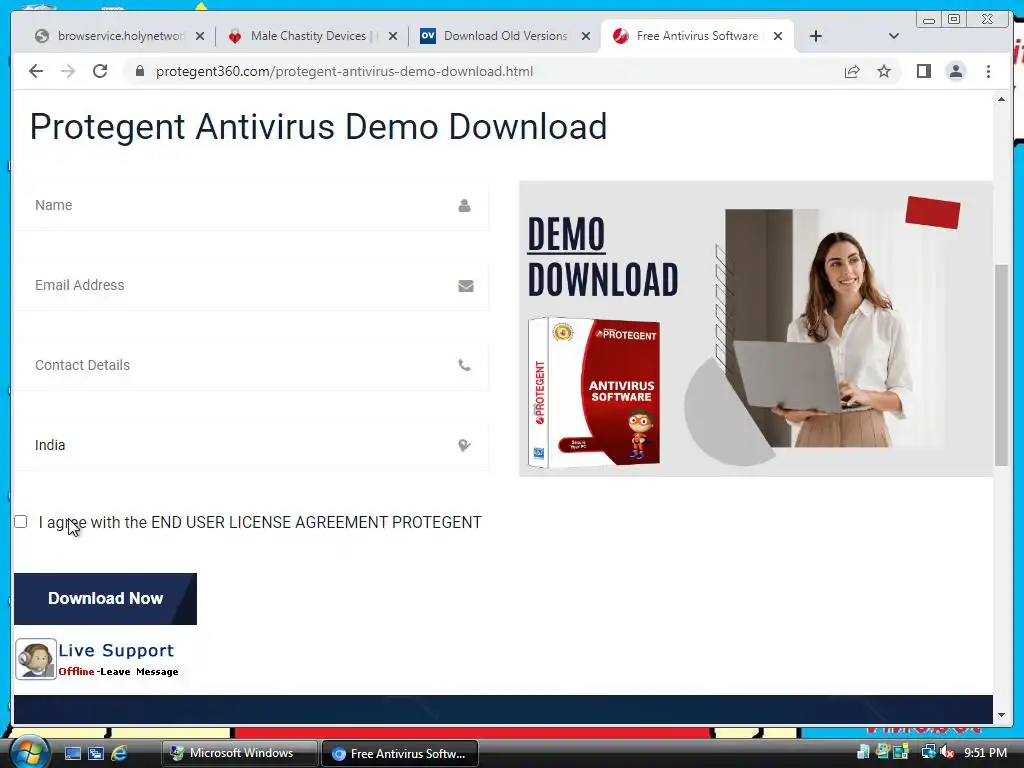The height and width of the screenshot is (768, 1024).
Task: Click the Protegent Antivirus box image
Action: 594,392
